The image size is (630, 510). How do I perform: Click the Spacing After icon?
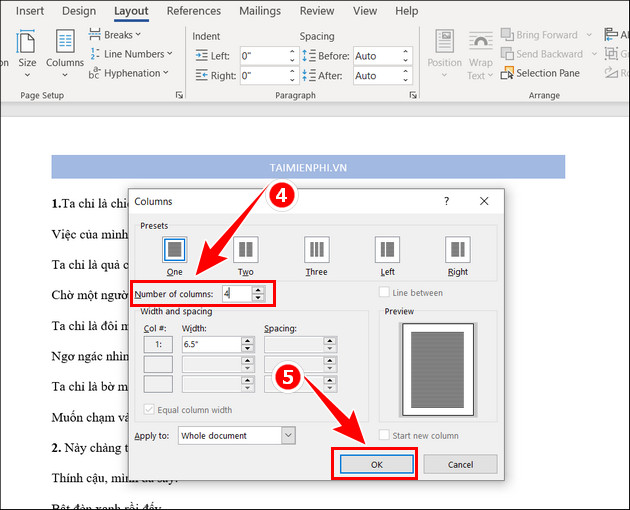click(x=309, y=75)
